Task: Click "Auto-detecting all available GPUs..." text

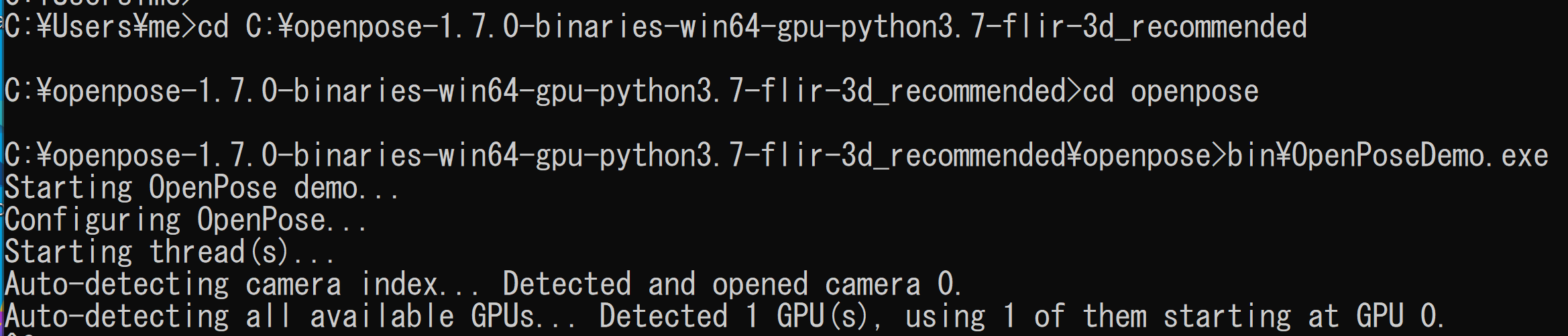Action: (x=290, y=317)
